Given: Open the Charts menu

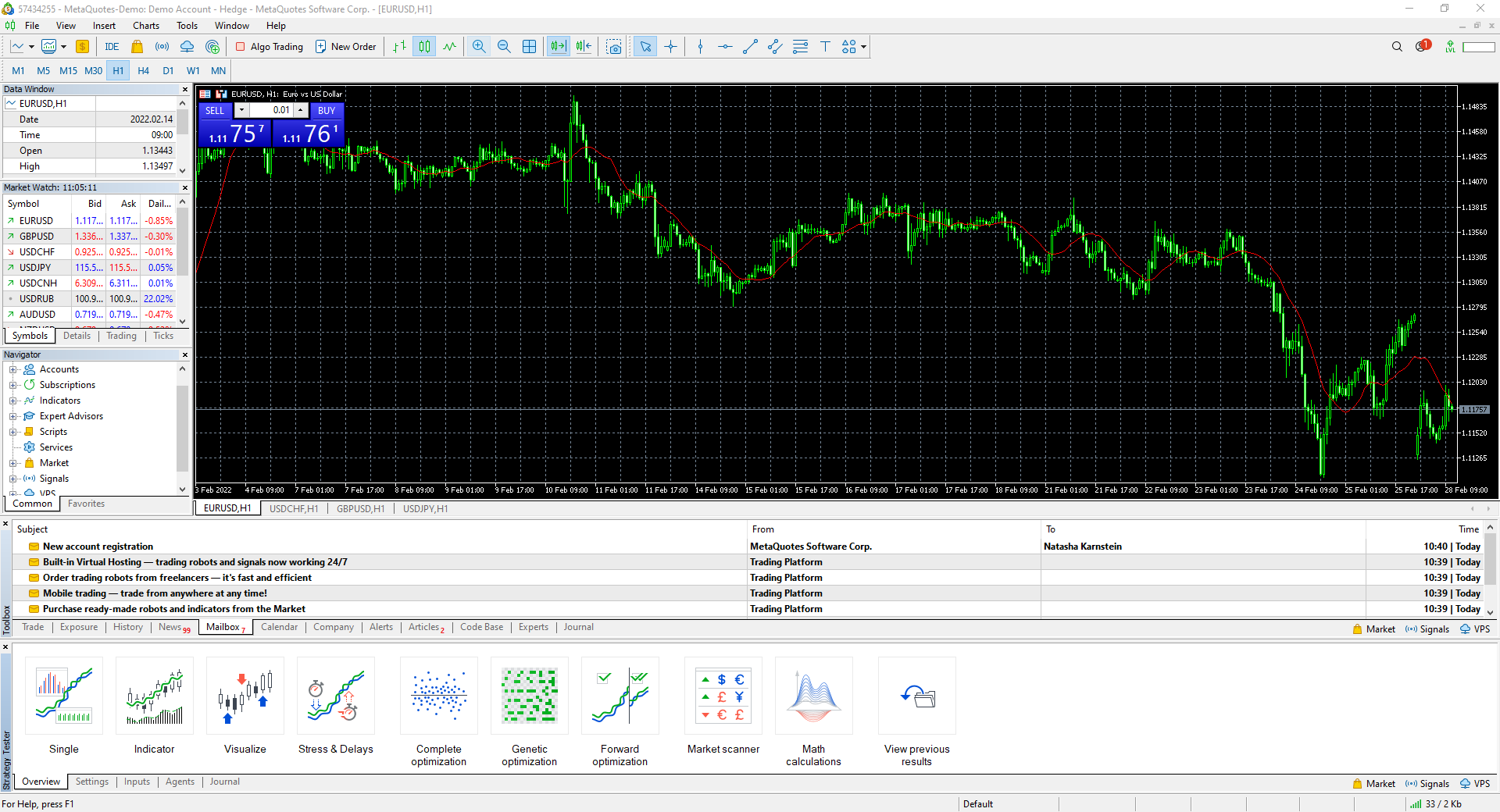Looking at the screenshot, I should [x=145, y=26].
